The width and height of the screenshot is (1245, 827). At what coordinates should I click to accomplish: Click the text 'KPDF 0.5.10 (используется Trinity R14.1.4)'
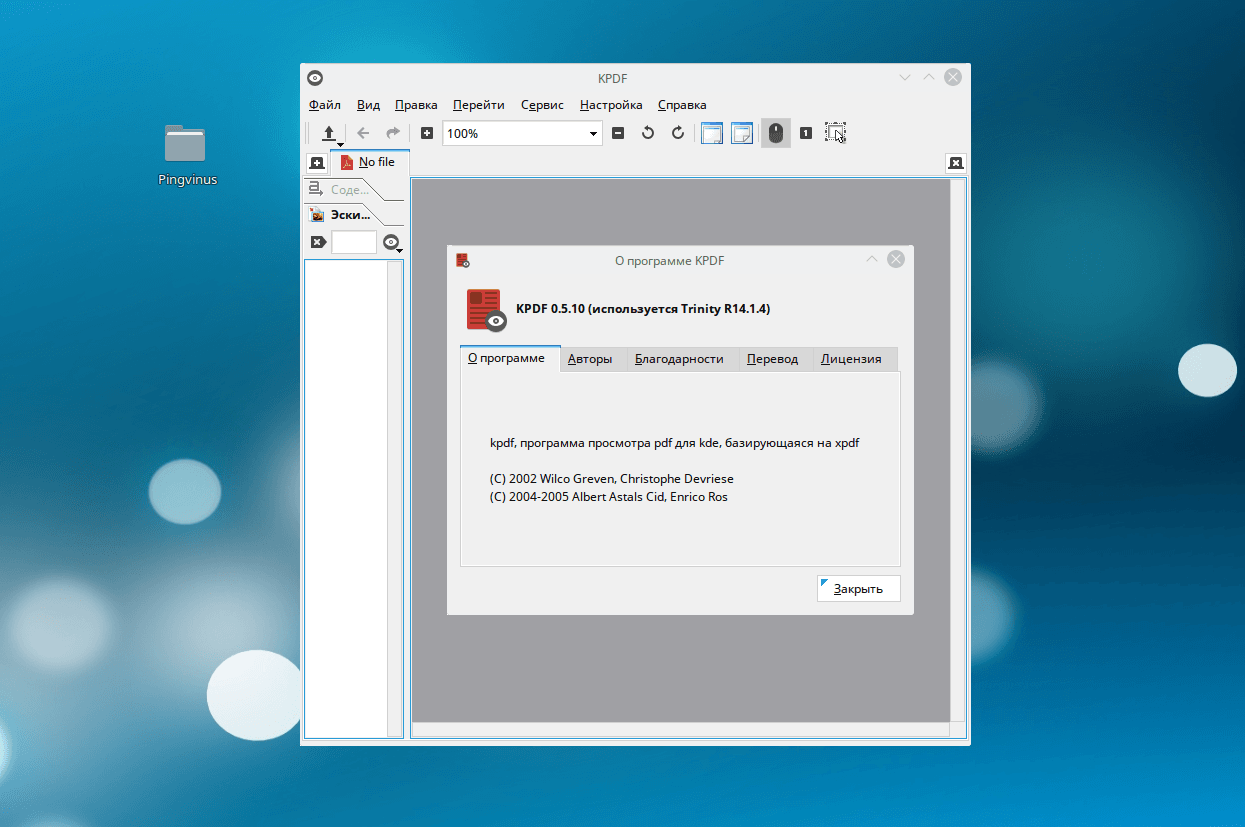point(643,309)
